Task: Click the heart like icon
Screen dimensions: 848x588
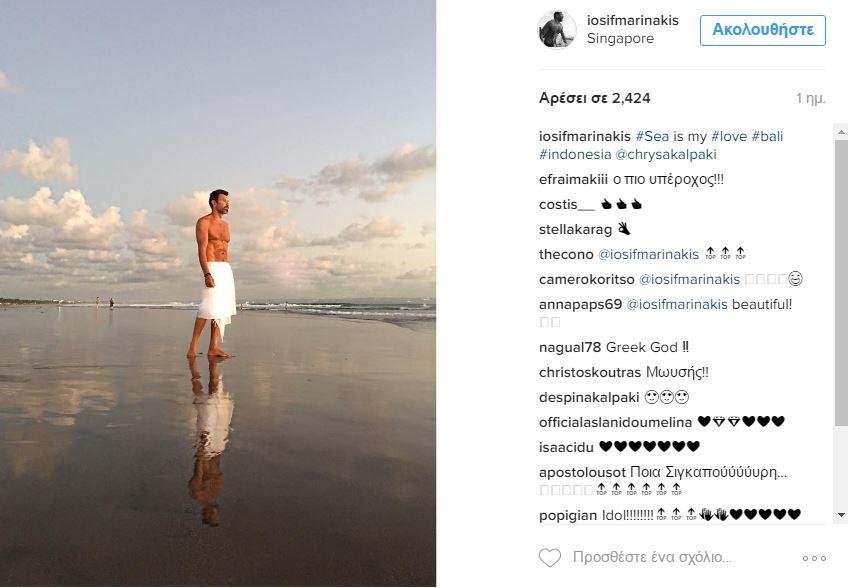Action: [550, 558]
